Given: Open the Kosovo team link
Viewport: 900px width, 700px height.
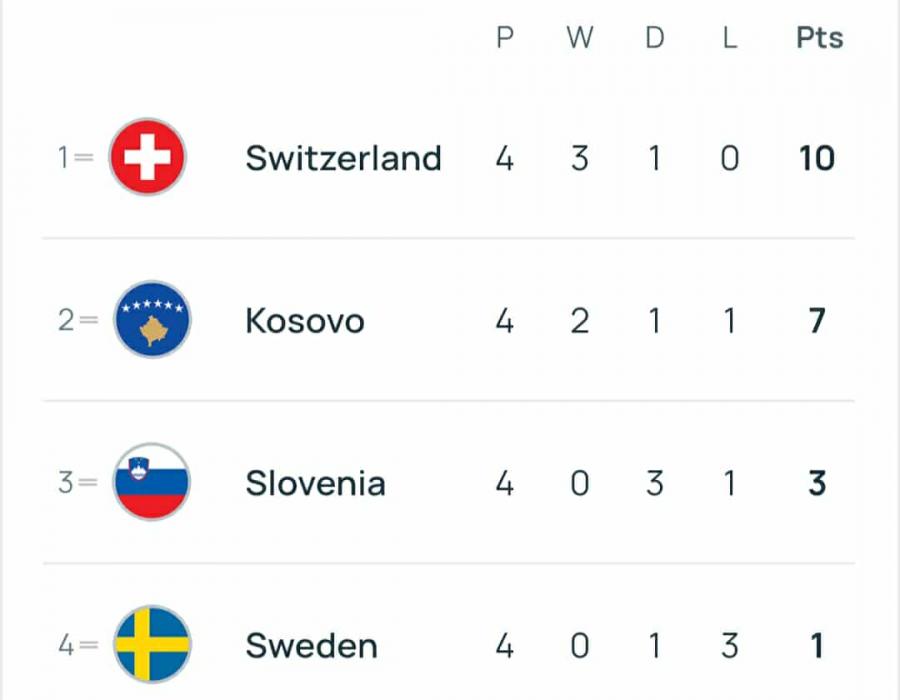Looking at the screenshot, I should tap(305, 321).
